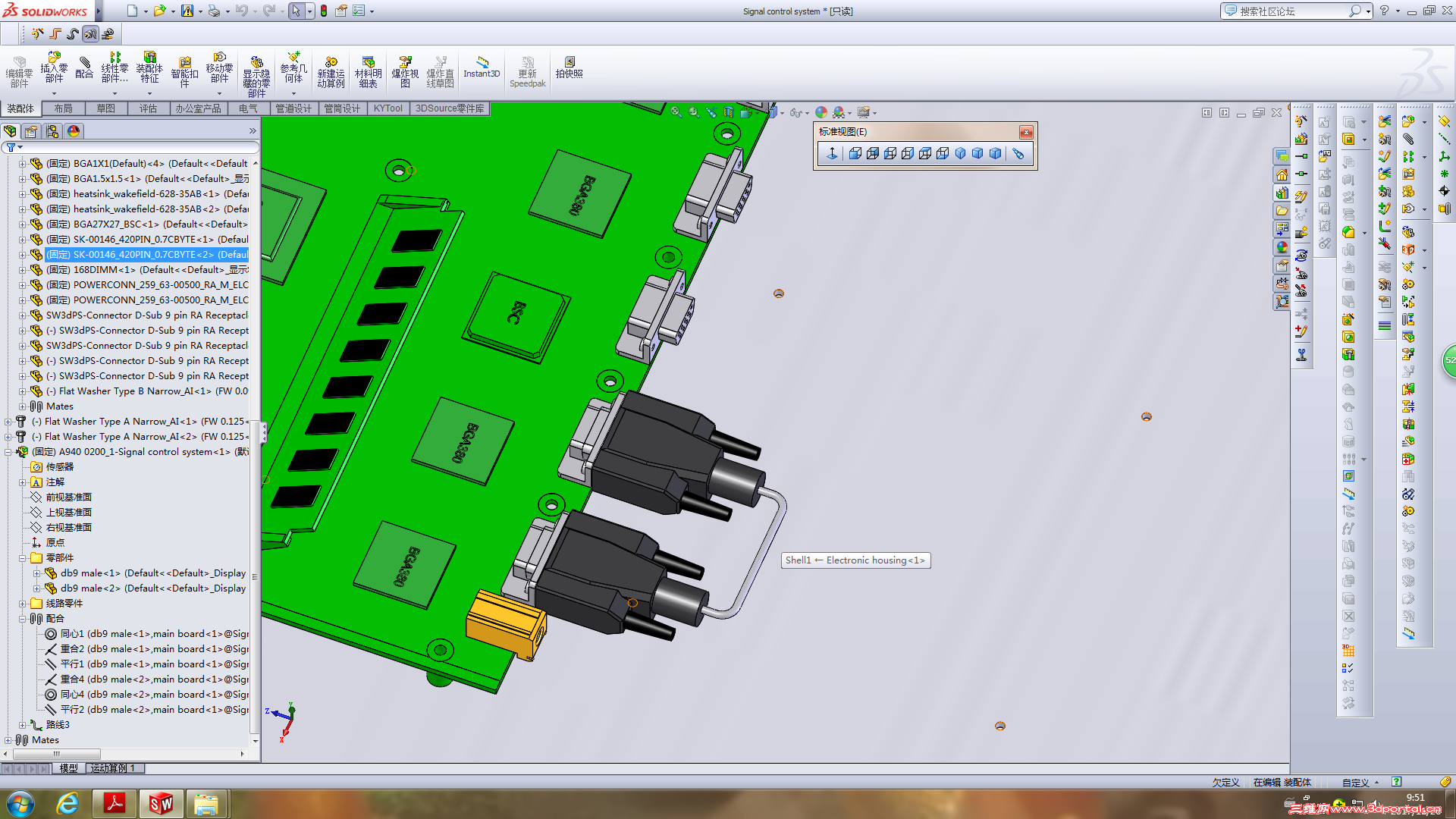Open the DisplayManager color-ball tab icon
This screenshot has width=1456, height=819.
coord(74,131)
